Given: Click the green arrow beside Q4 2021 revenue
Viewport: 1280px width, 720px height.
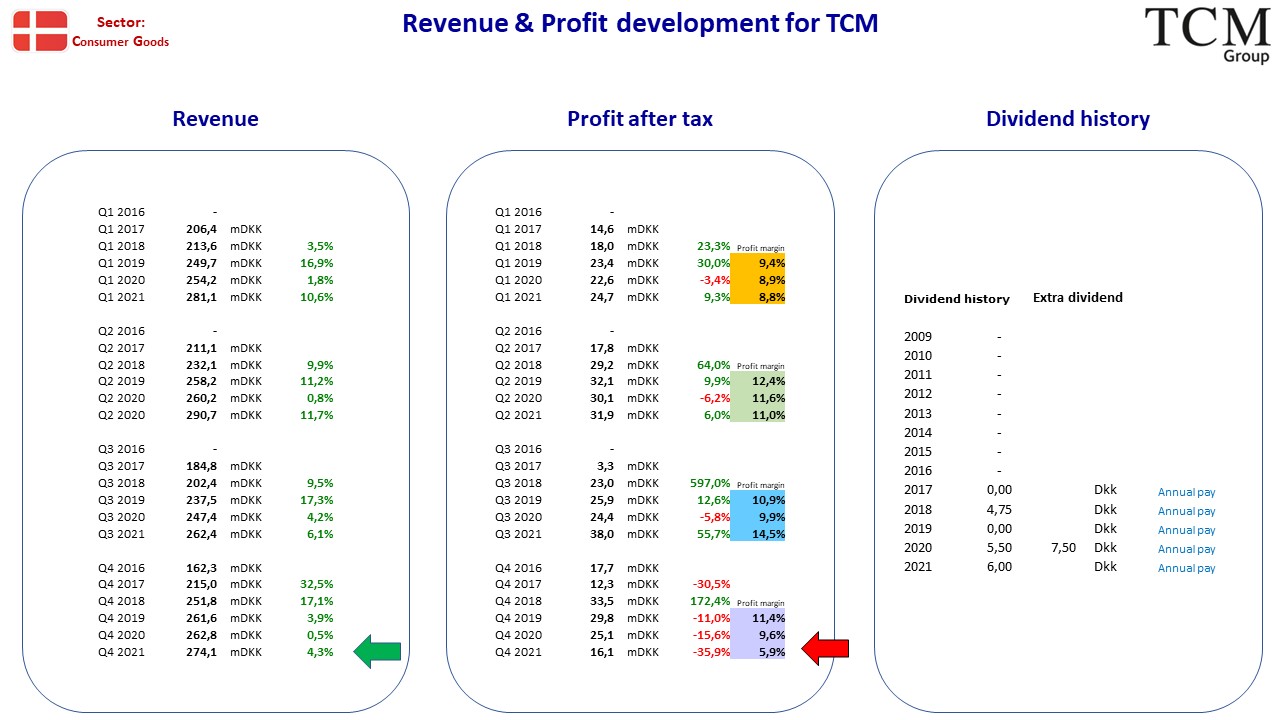Looking at the screenshot, I should pos(378,652).
